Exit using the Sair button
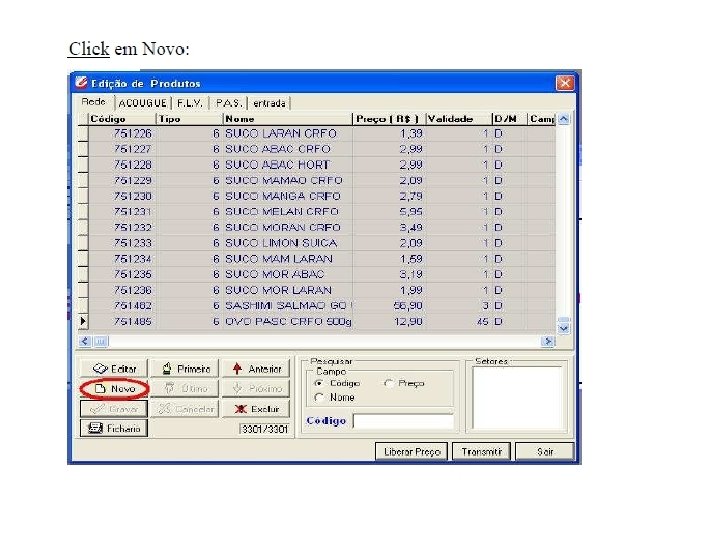The image size is (720, 540). 545,452
